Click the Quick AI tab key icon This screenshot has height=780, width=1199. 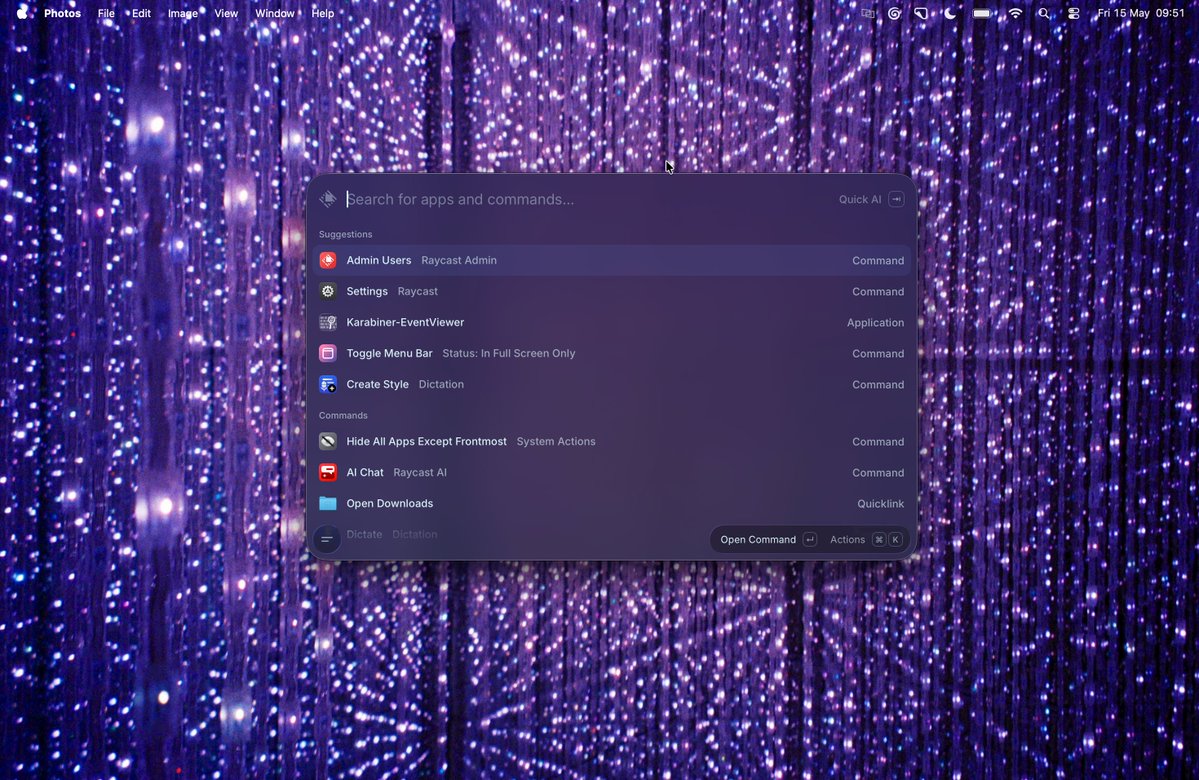coord(896,200)
